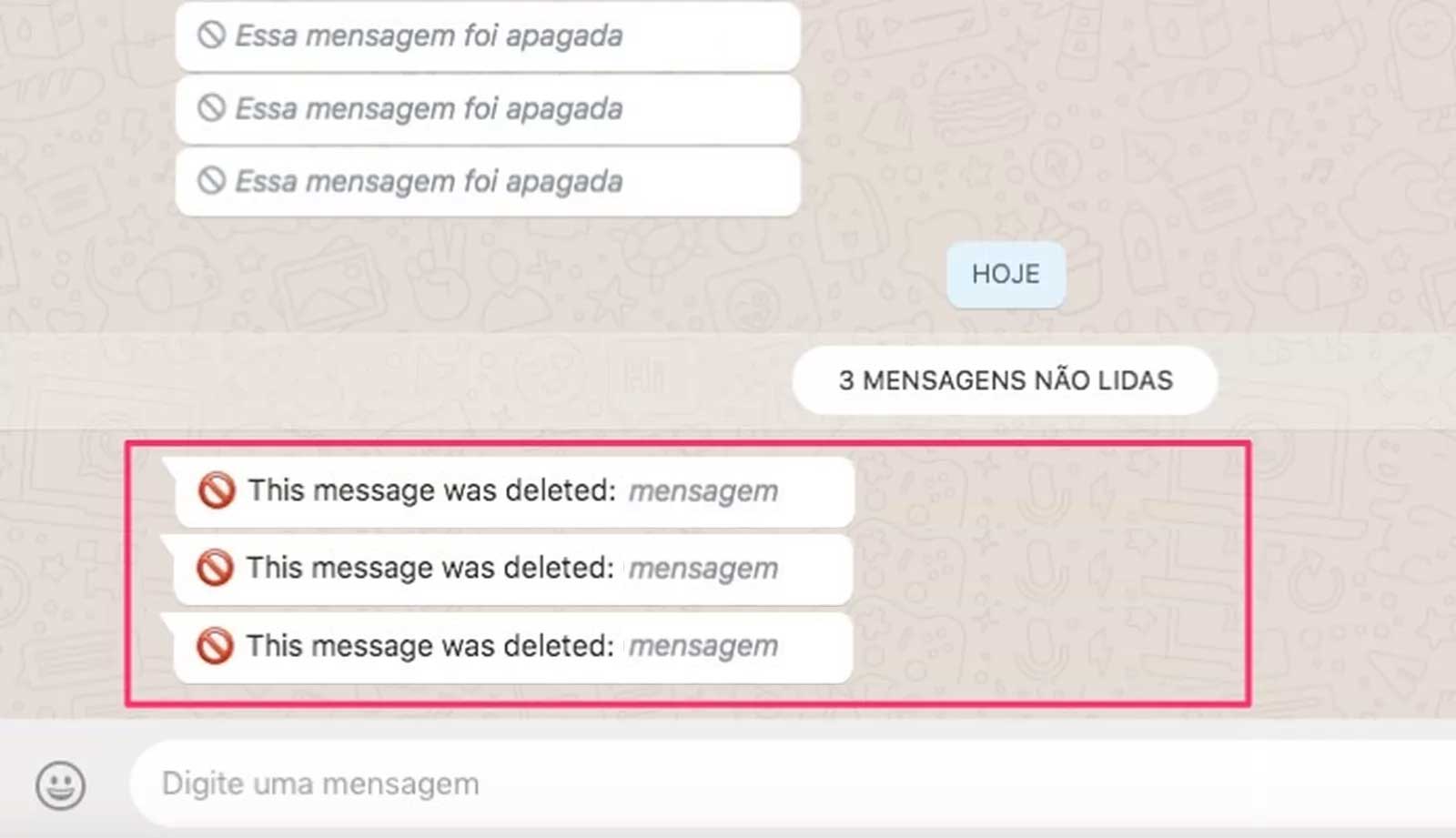Select third 'Essa mensagem foi apagada' text
The width and height of the screenshot is (1456, 838).
click(429, 181)
